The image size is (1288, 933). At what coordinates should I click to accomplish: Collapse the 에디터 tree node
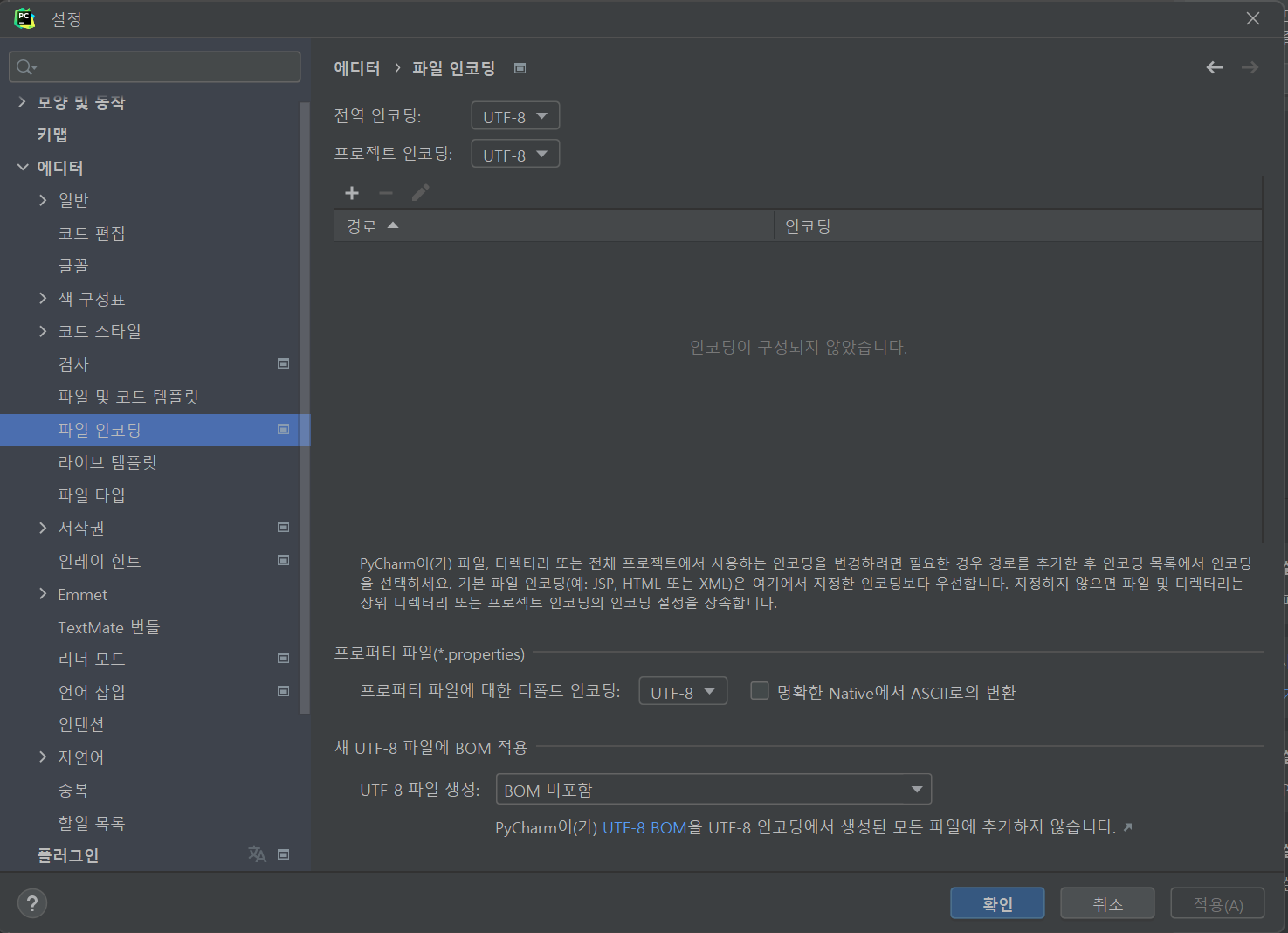click(23, 167)
